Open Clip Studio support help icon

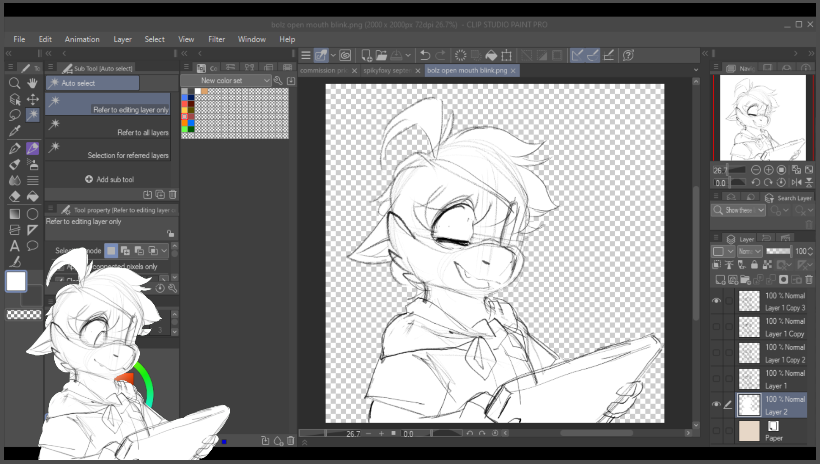(x=629, y=55)
